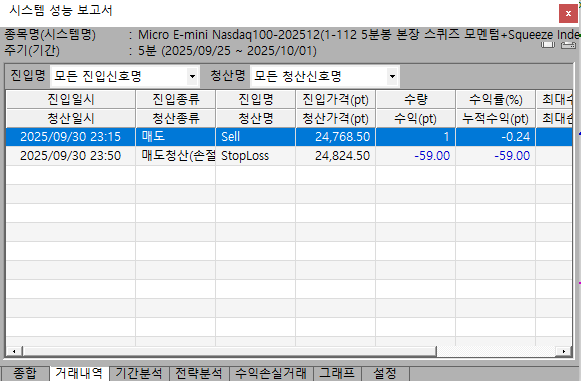Expand the 진입명 signal dropdown arrow

click(192, 76)
